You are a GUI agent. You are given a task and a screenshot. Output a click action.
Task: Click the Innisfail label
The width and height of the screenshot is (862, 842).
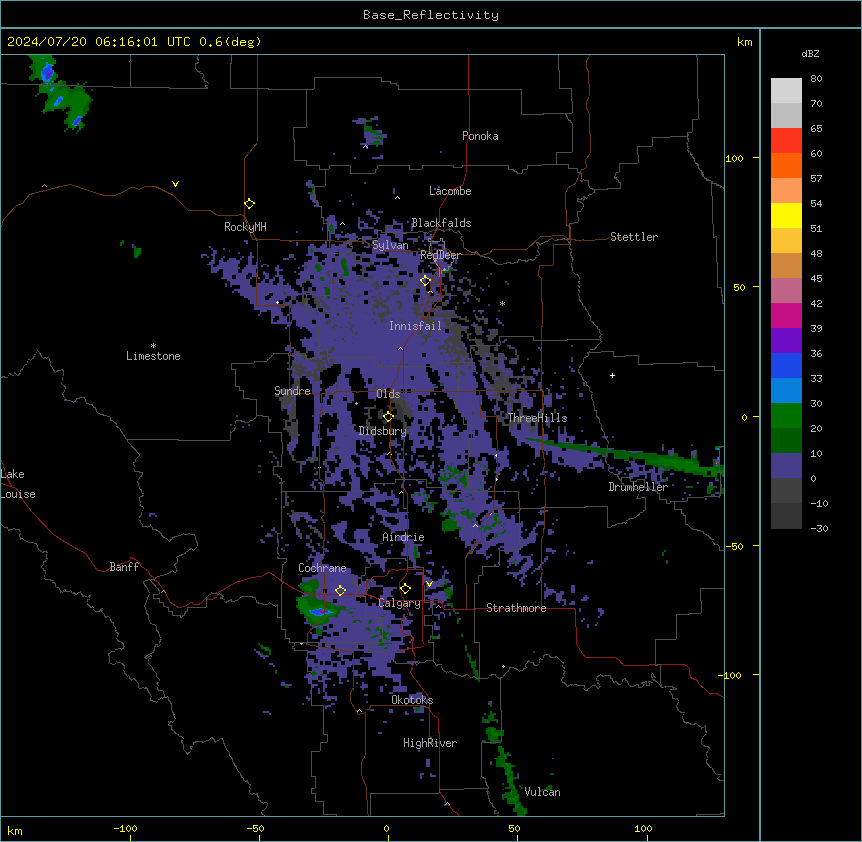[x=415, y=326]
